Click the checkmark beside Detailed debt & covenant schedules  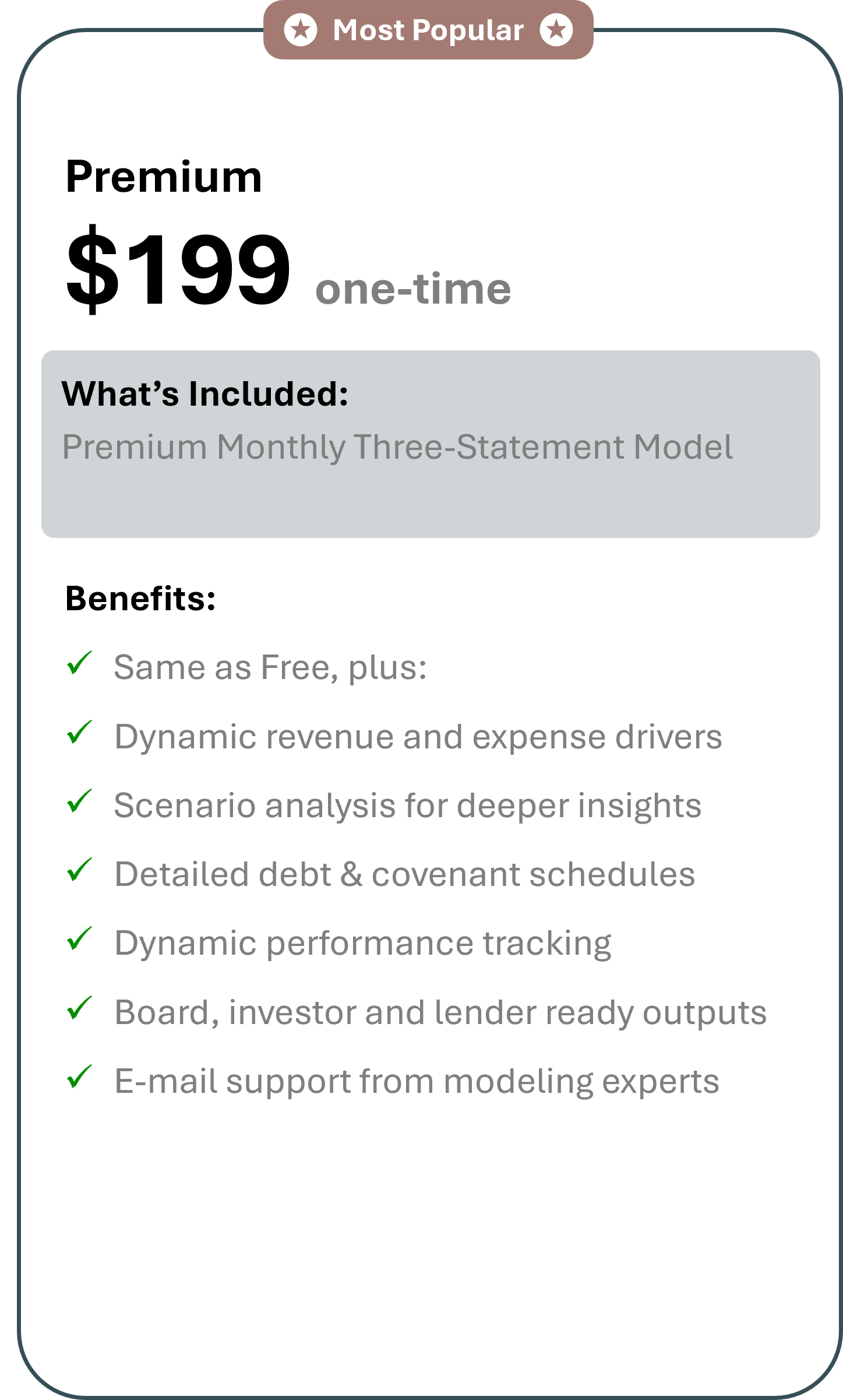coord(80,870)
